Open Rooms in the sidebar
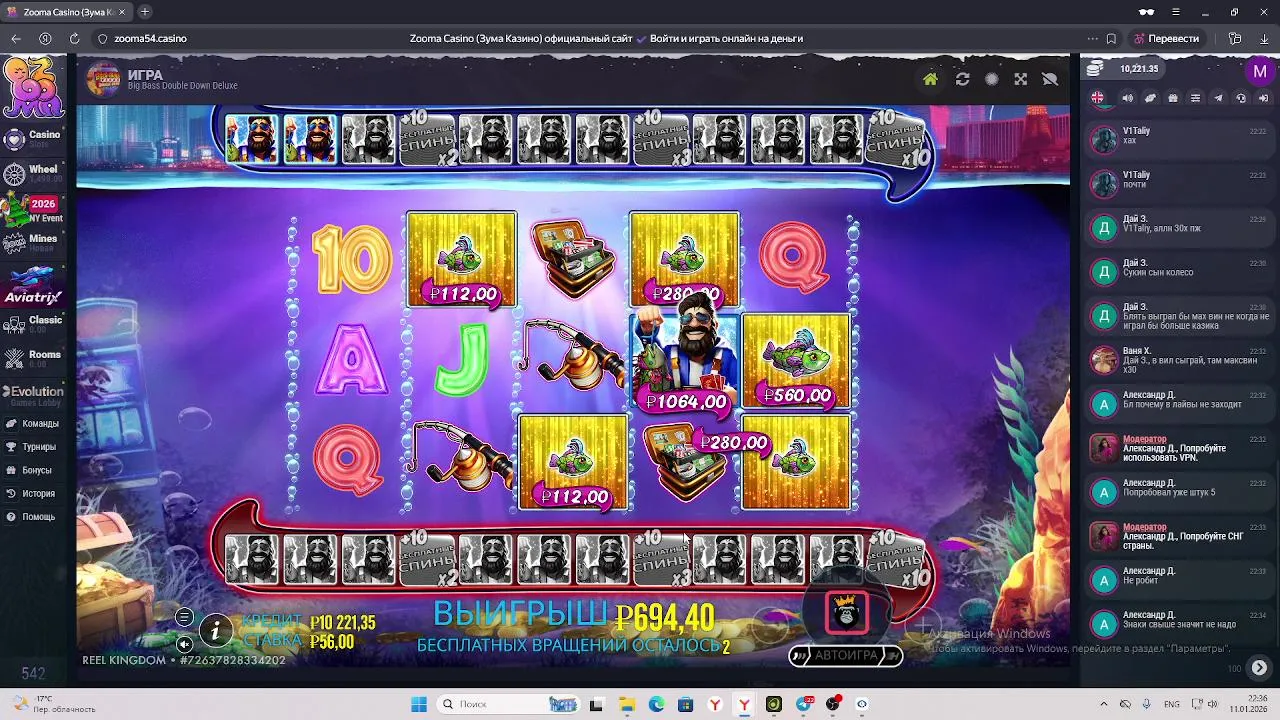Image resolution: width=1280 pixels, height=720 pixels. point(34,358)
